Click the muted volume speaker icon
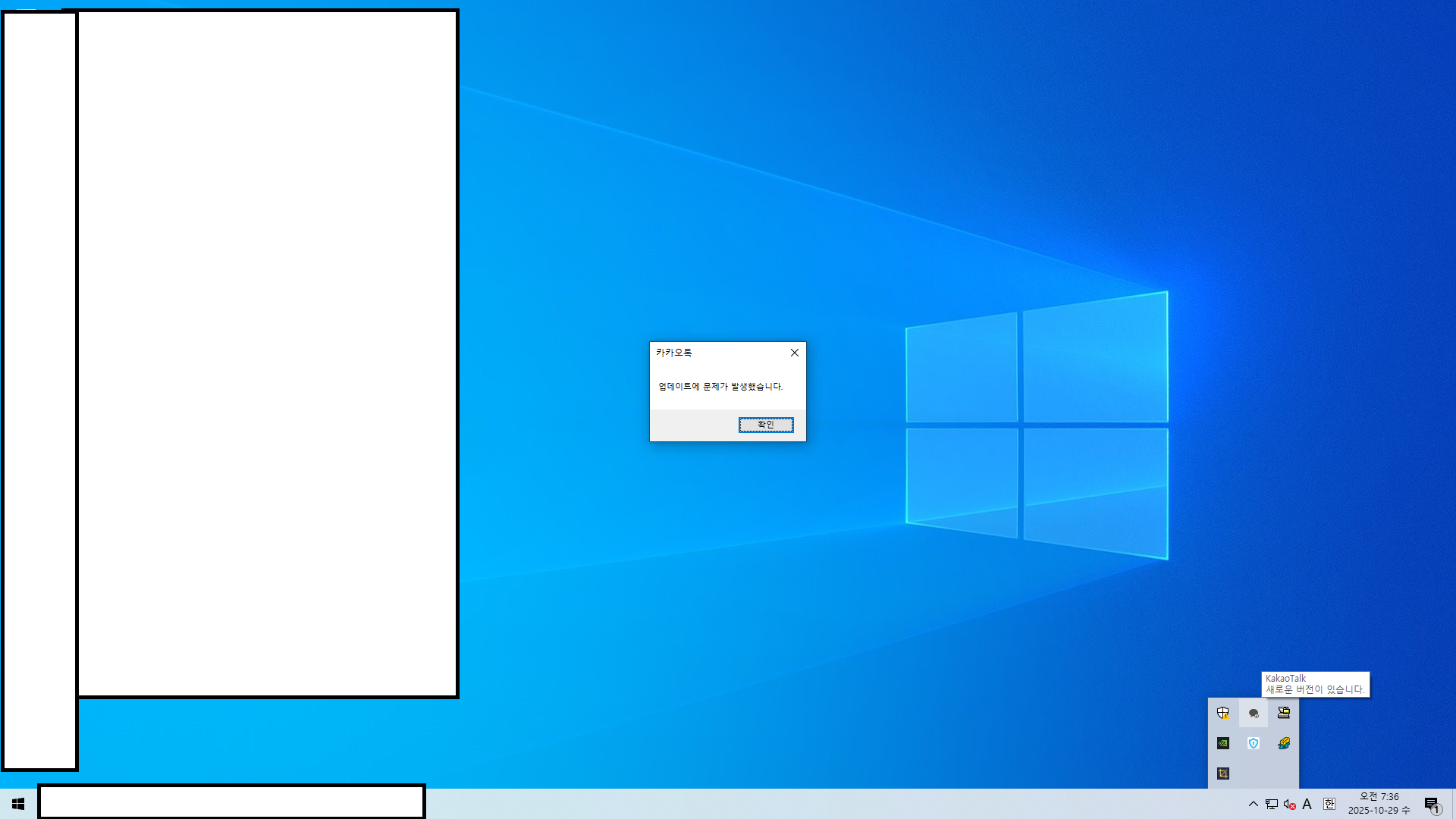1456x819 pixels. click(x=1289, y=804)
